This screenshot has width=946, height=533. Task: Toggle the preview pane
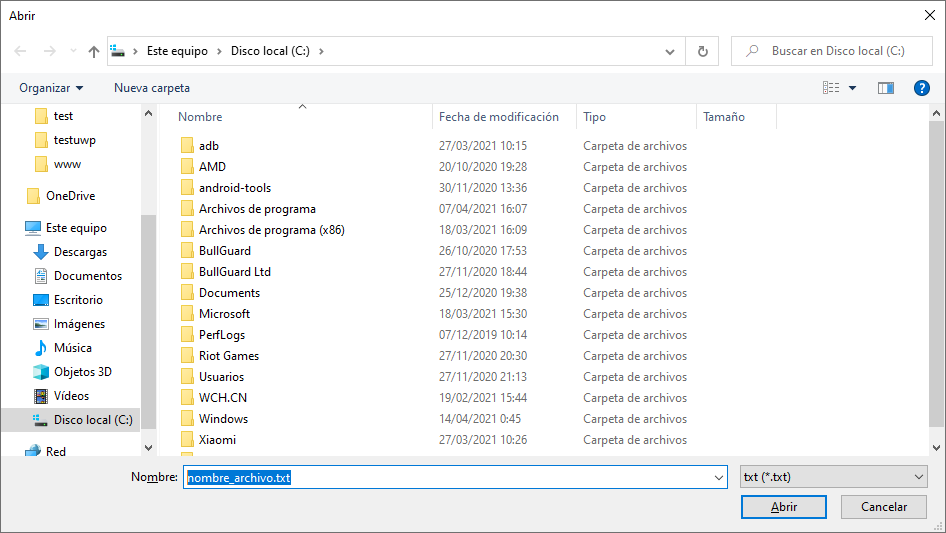[x=886, y=88]
